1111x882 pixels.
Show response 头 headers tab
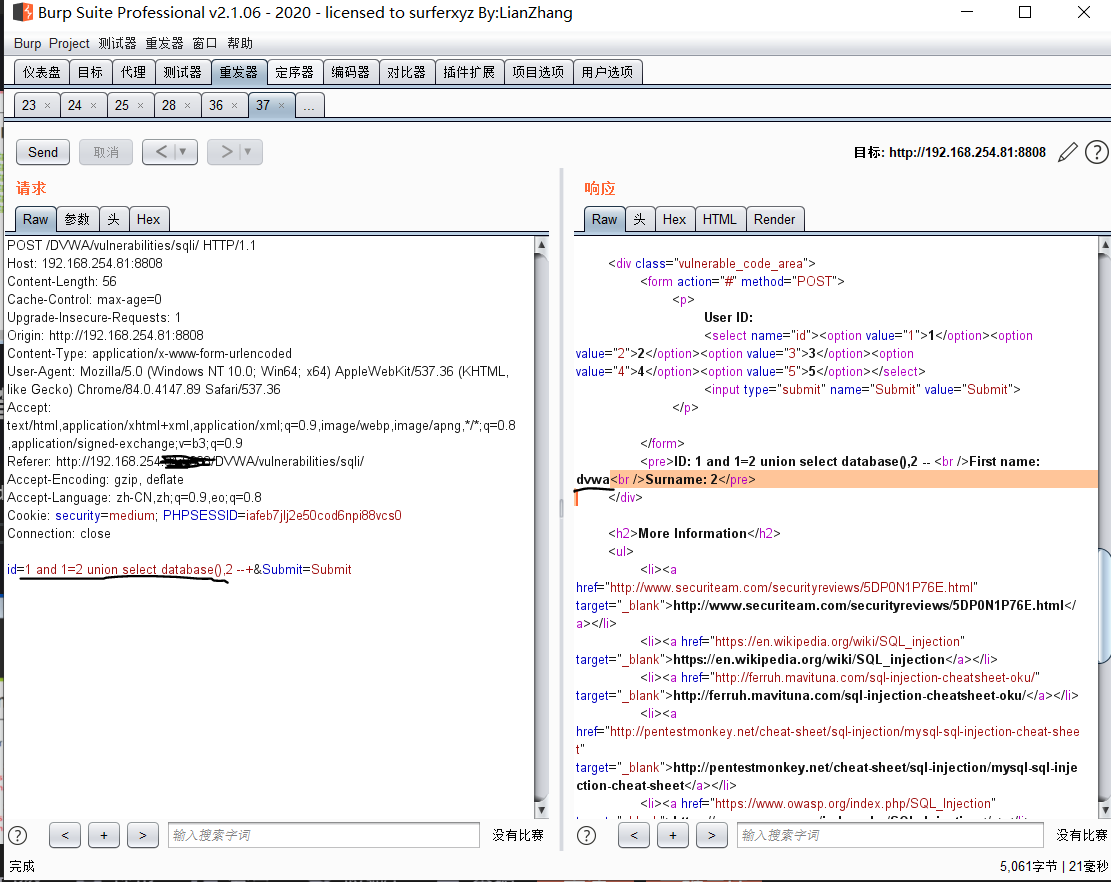coord(640,220)
